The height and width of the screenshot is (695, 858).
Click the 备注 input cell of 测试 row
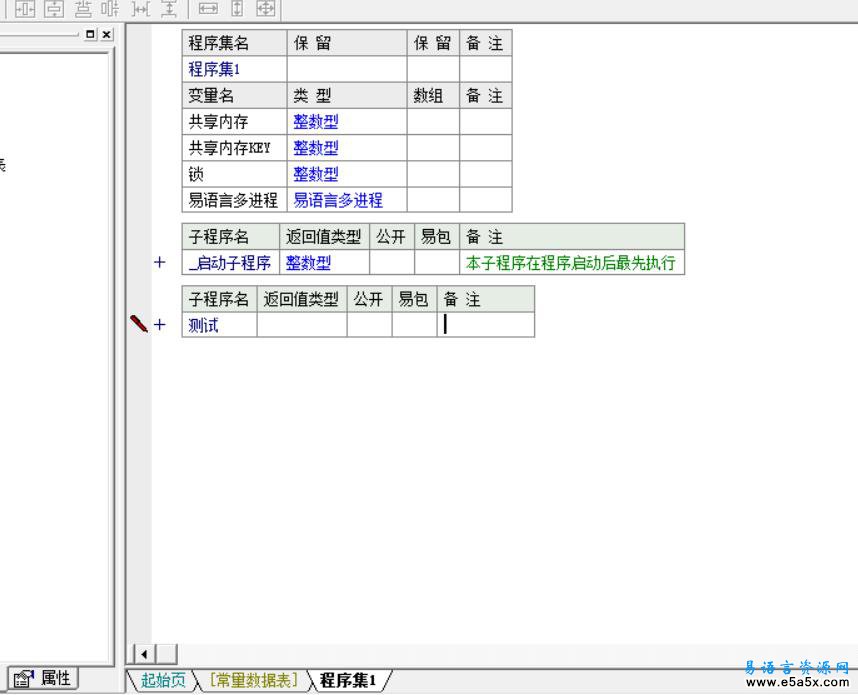click(486, 325)
